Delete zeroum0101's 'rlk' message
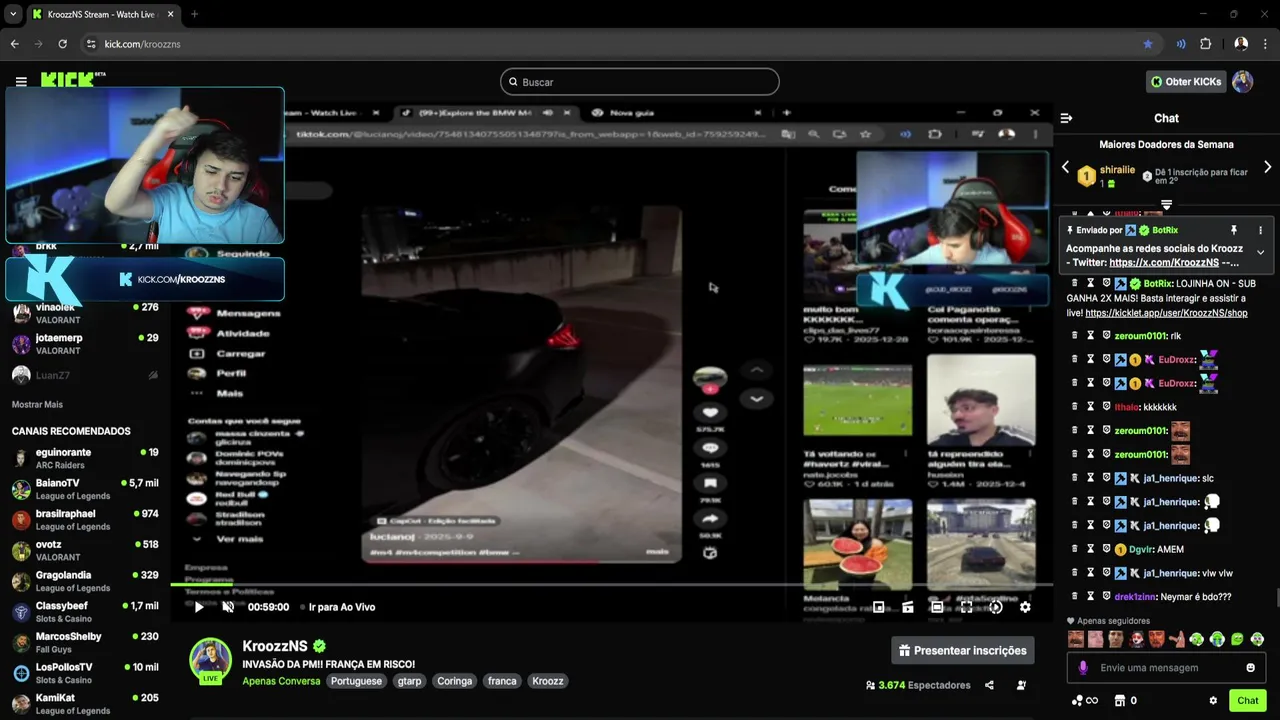Image resolution: width=1280 pixels, height=720 pixels. tap(1075, 336)
